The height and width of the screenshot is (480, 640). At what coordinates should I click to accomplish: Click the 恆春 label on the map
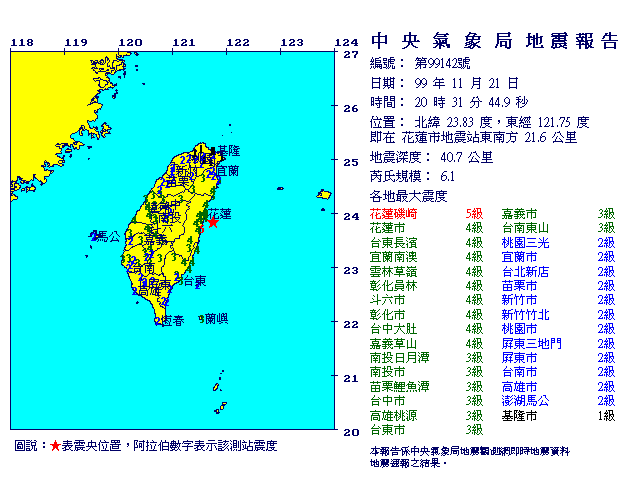(173, 321)
